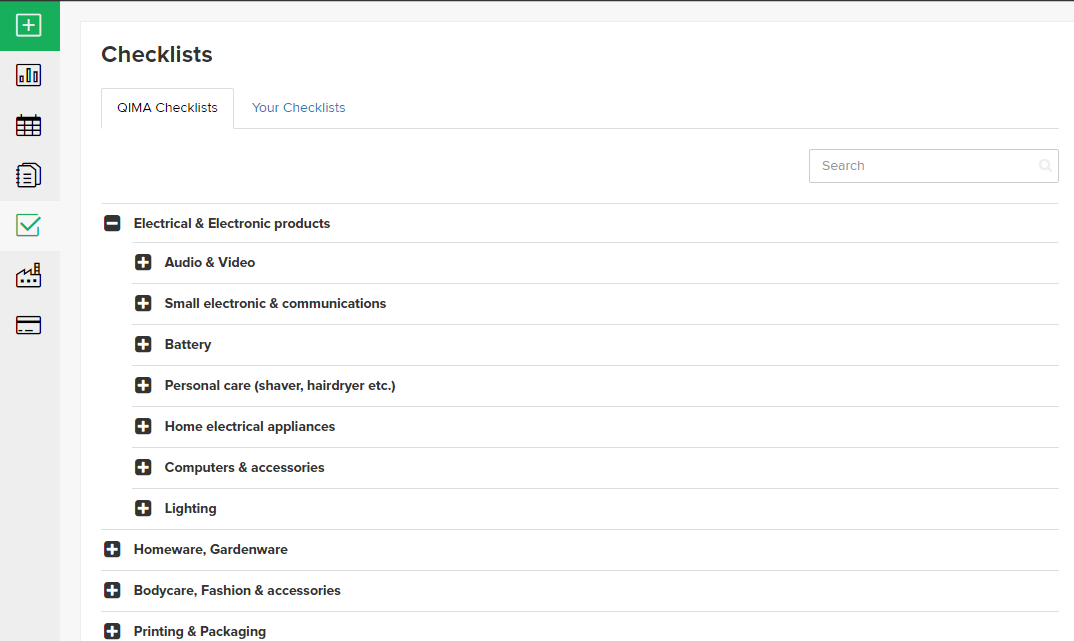
Task: Switch to QIMA Checklists tab
Action: [x=167, y=108]
